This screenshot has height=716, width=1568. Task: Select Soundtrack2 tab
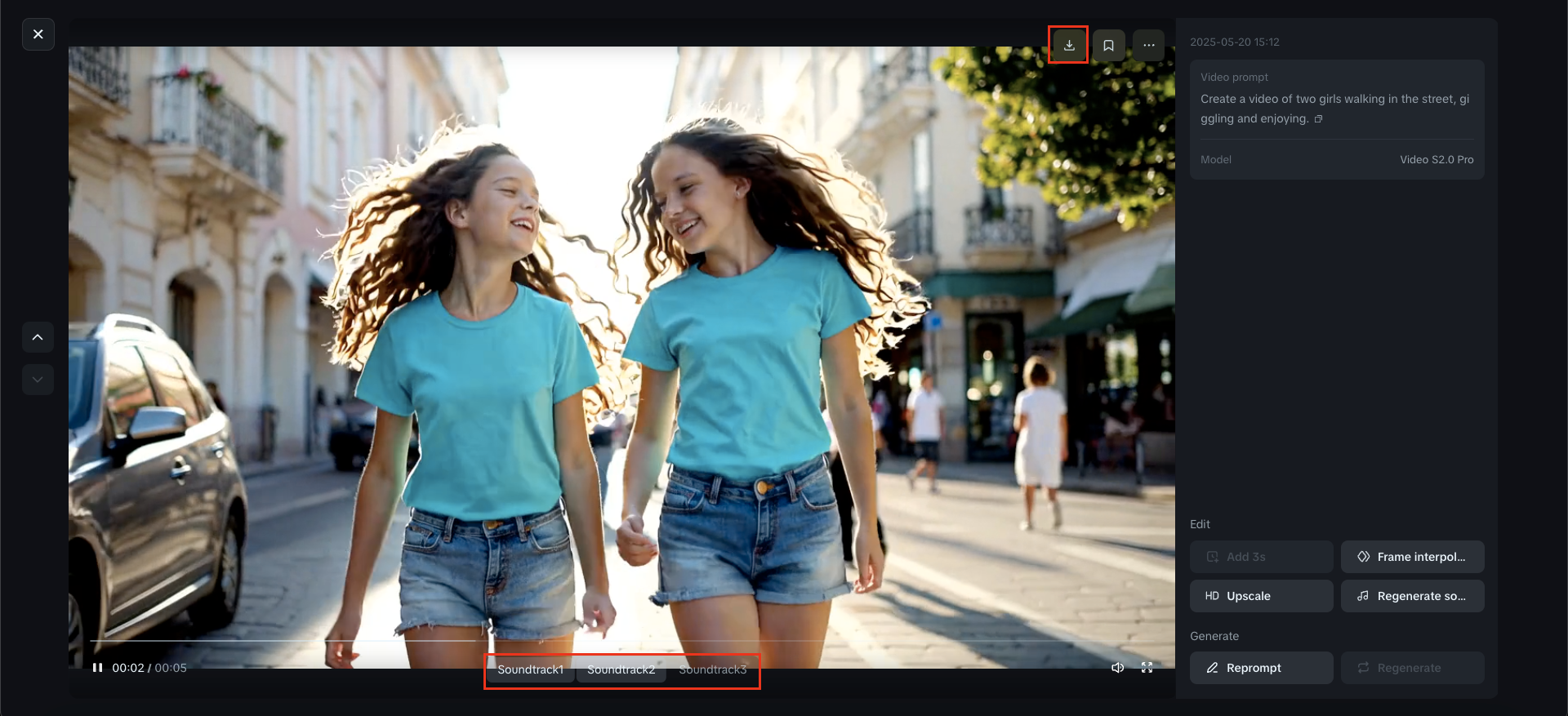[621, 669]
